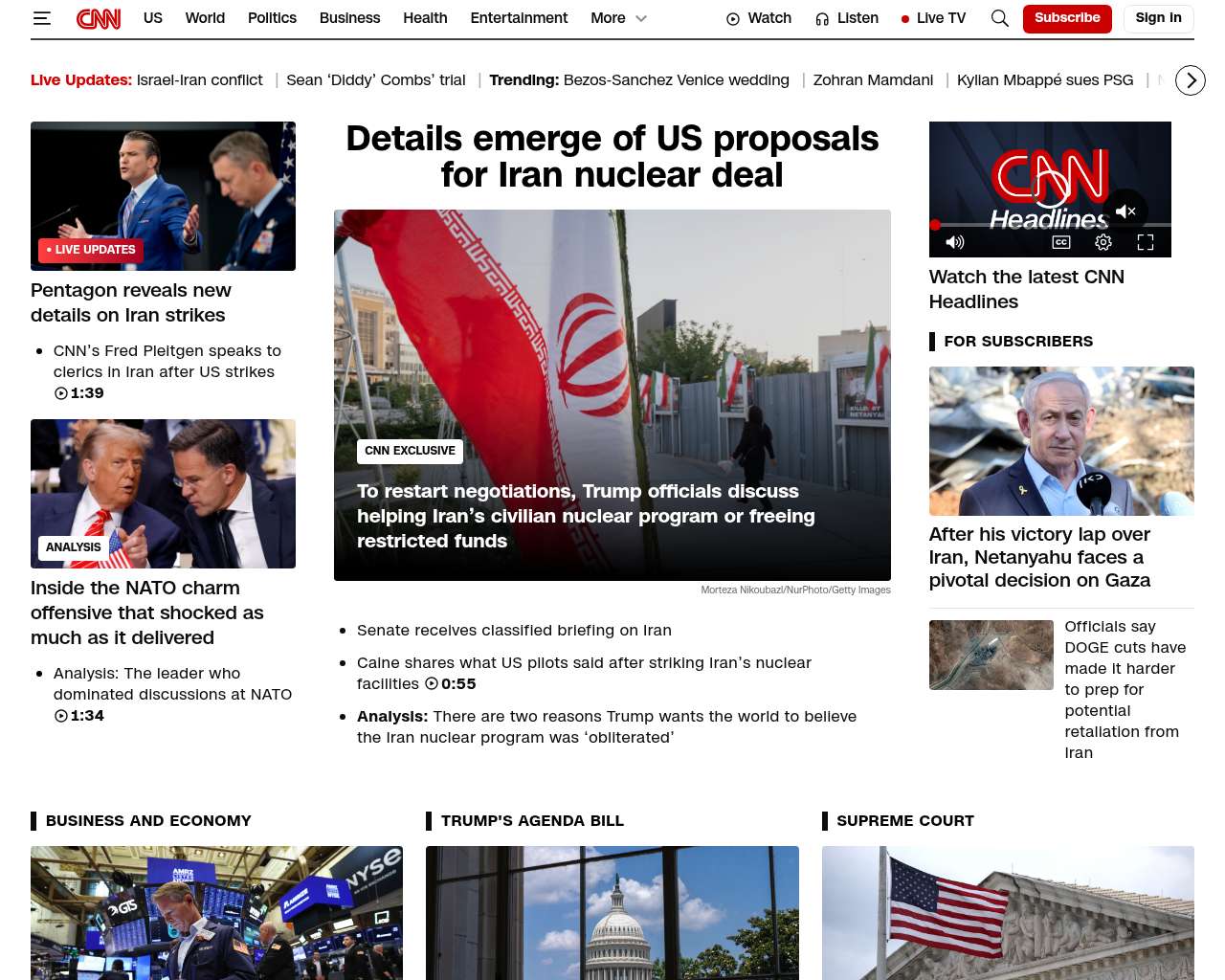Open Business and Economy section heading
The height and width of the screenshot is (980, 1225).
coord(148,821)
